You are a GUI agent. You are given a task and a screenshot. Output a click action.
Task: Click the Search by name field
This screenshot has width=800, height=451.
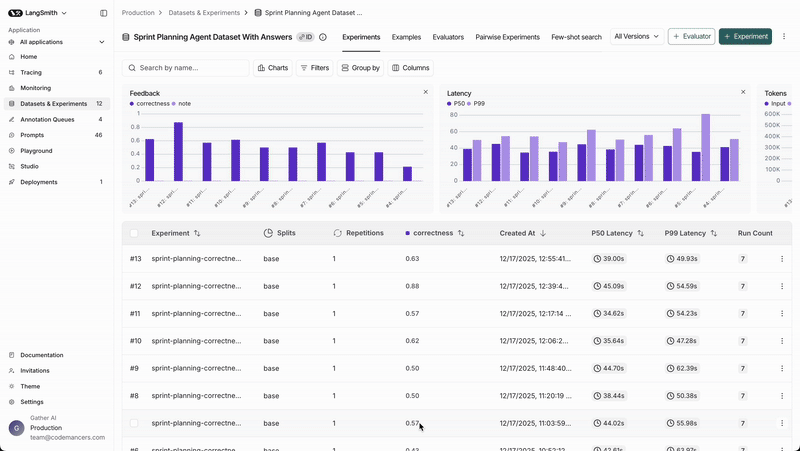point(190,68)
